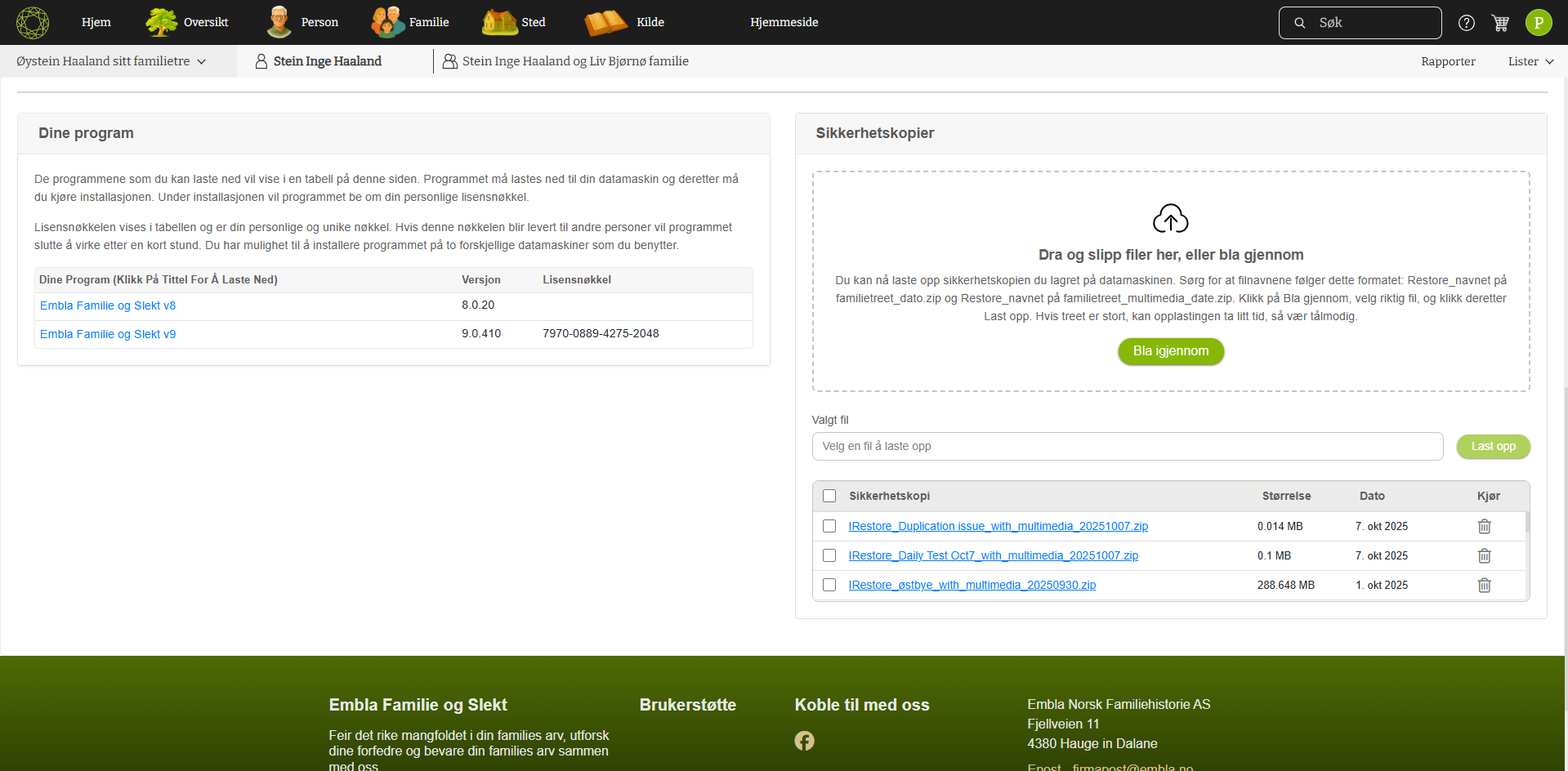Expand the Øystein Haaland familietre dropdown
1568x771 pixels.
(111, 61)
